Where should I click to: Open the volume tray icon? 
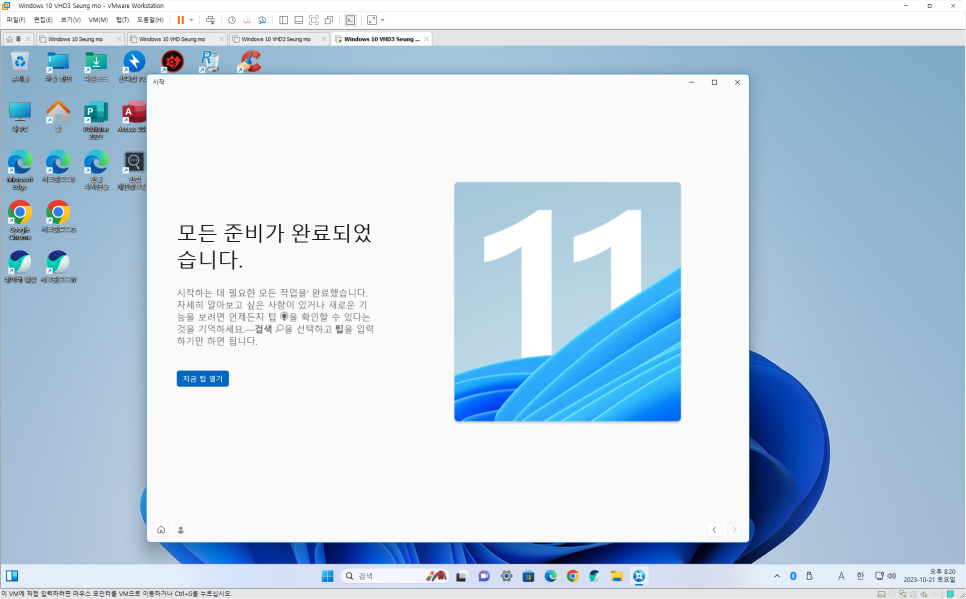coord(891,576)
